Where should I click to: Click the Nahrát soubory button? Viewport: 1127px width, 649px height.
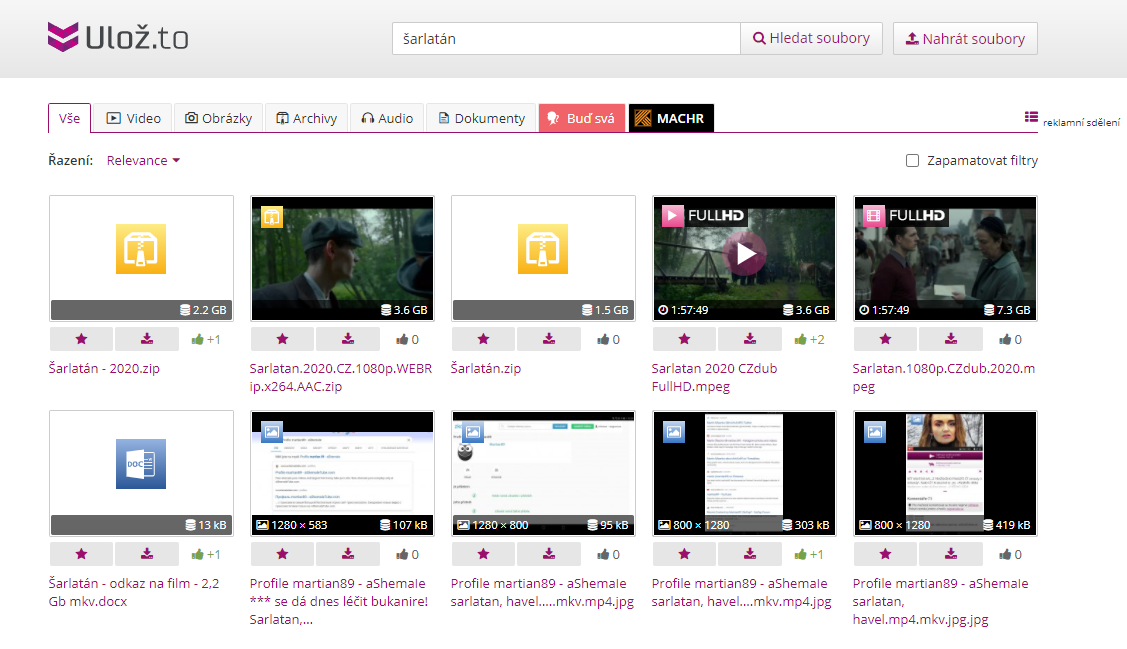click(965, 38)
